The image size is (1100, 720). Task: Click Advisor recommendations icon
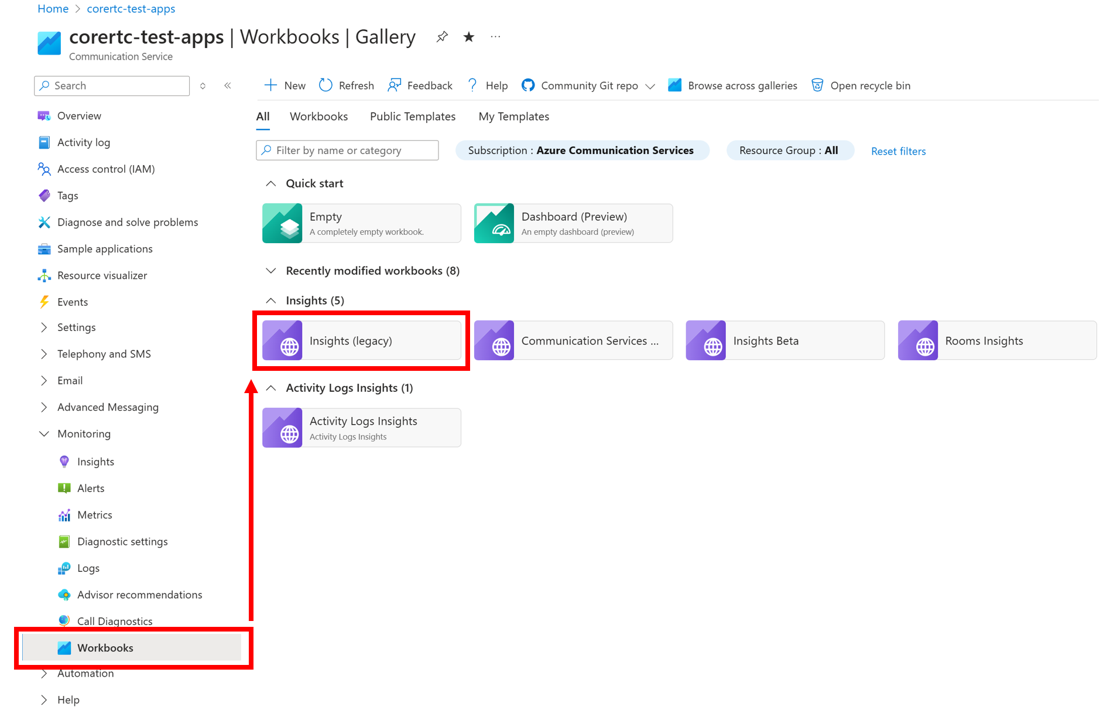pyautogui.click(x=65, y=595)
